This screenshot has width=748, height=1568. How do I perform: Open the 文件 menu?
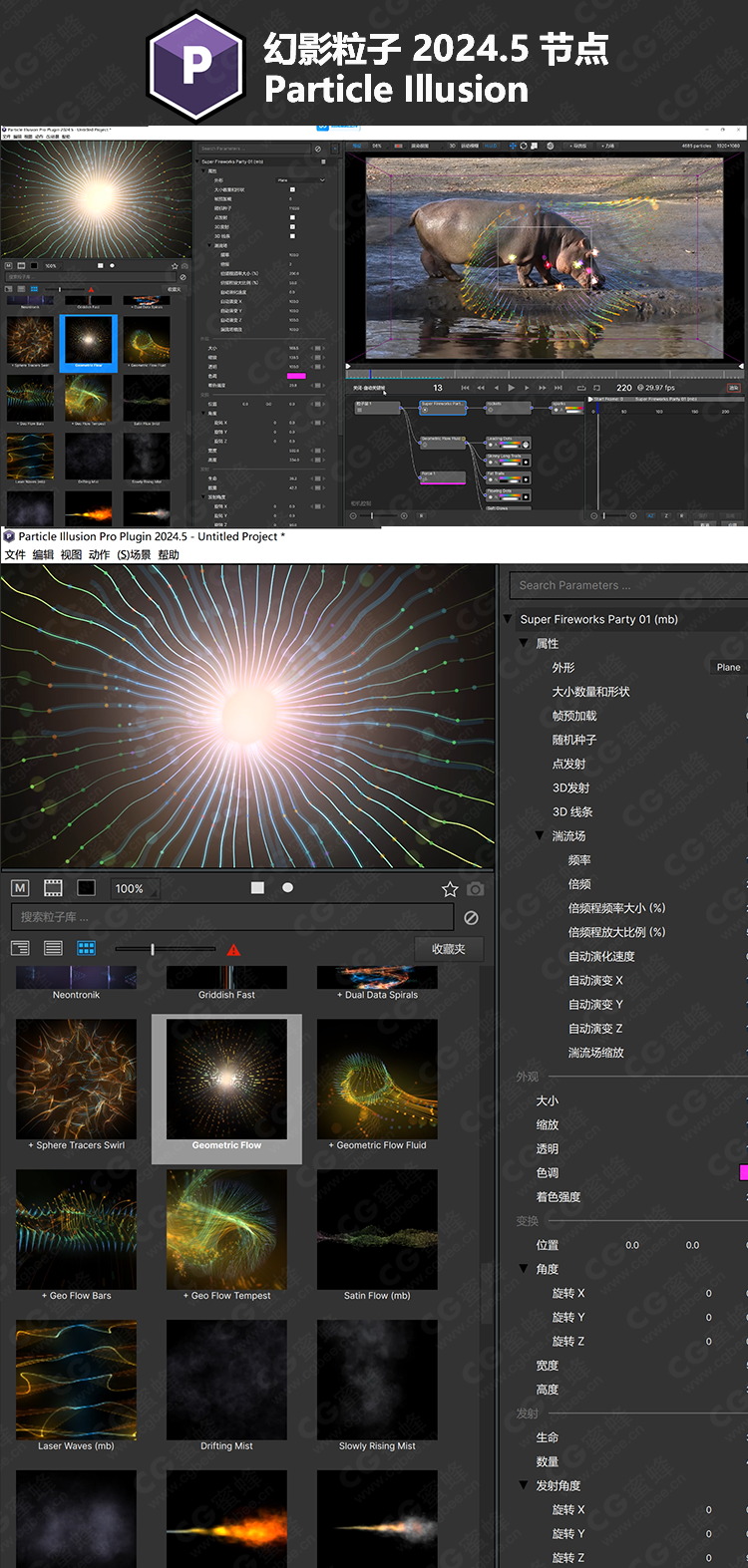[x=15, y=555]
